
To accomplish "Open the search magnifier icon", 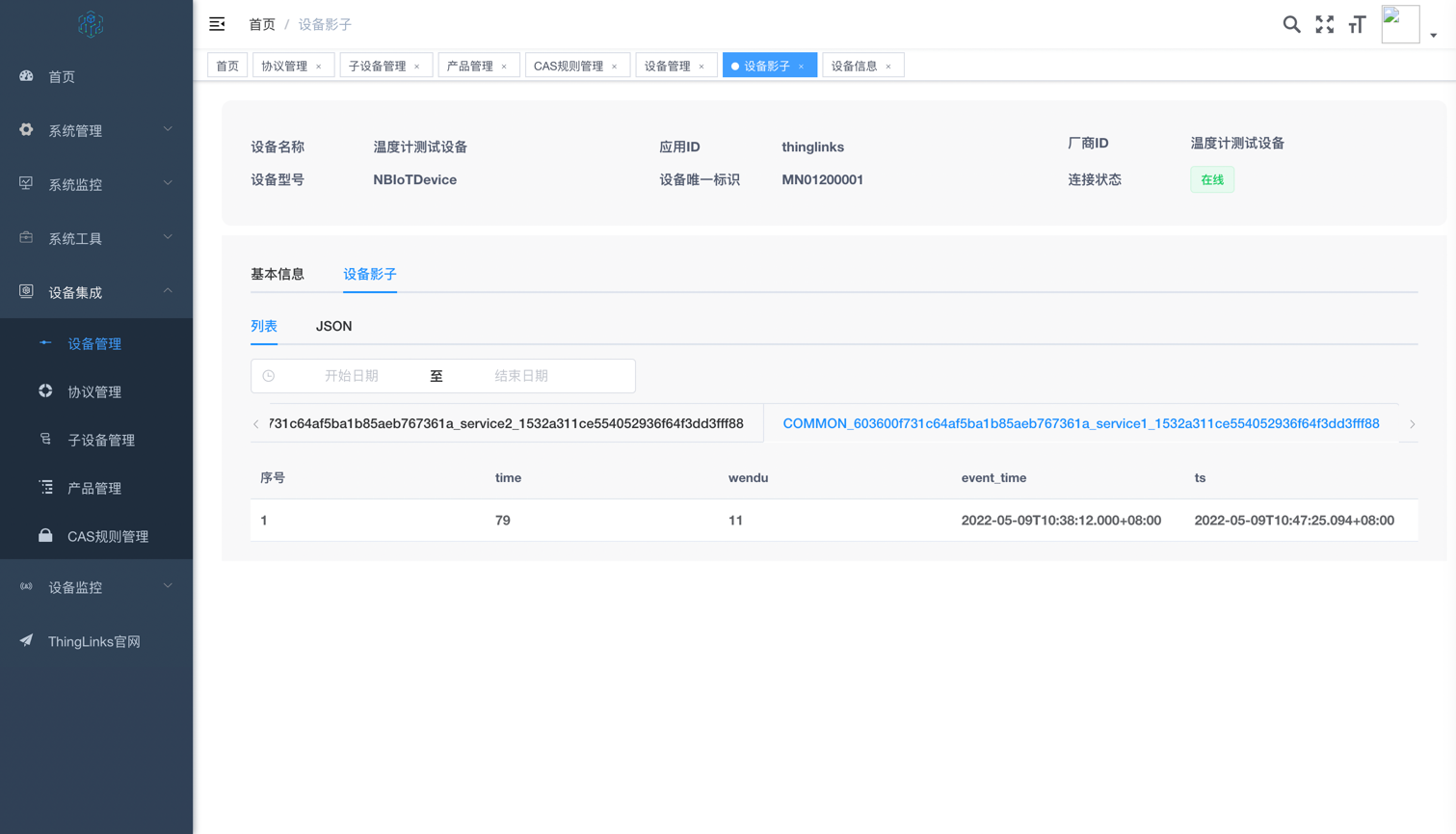I will 1291,25.
